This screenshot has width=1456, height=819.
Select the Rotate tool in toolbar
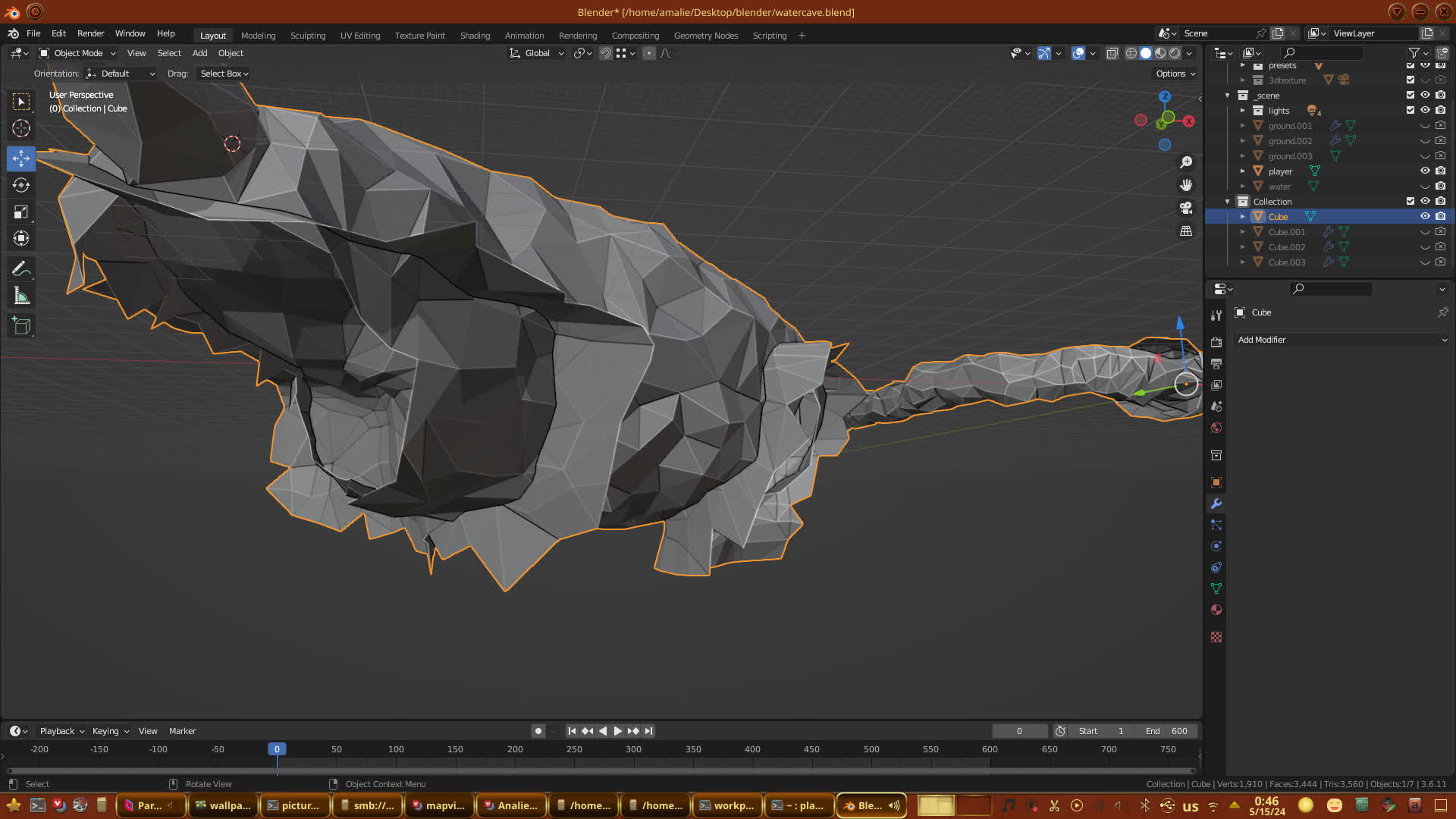pos(21,186)
